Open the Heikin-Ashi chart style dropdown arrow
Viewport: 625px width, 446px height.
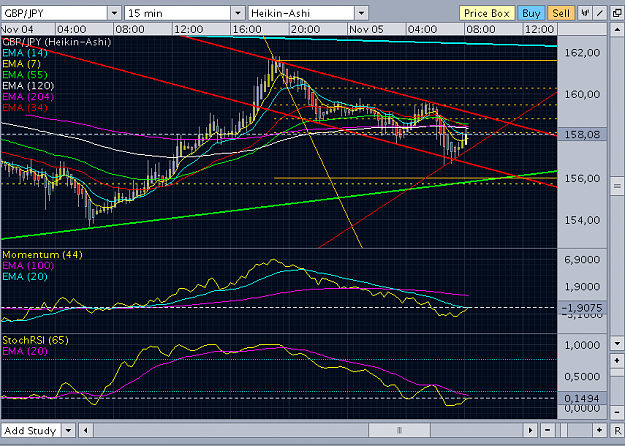pyautogui.click(x=362, y=13)
